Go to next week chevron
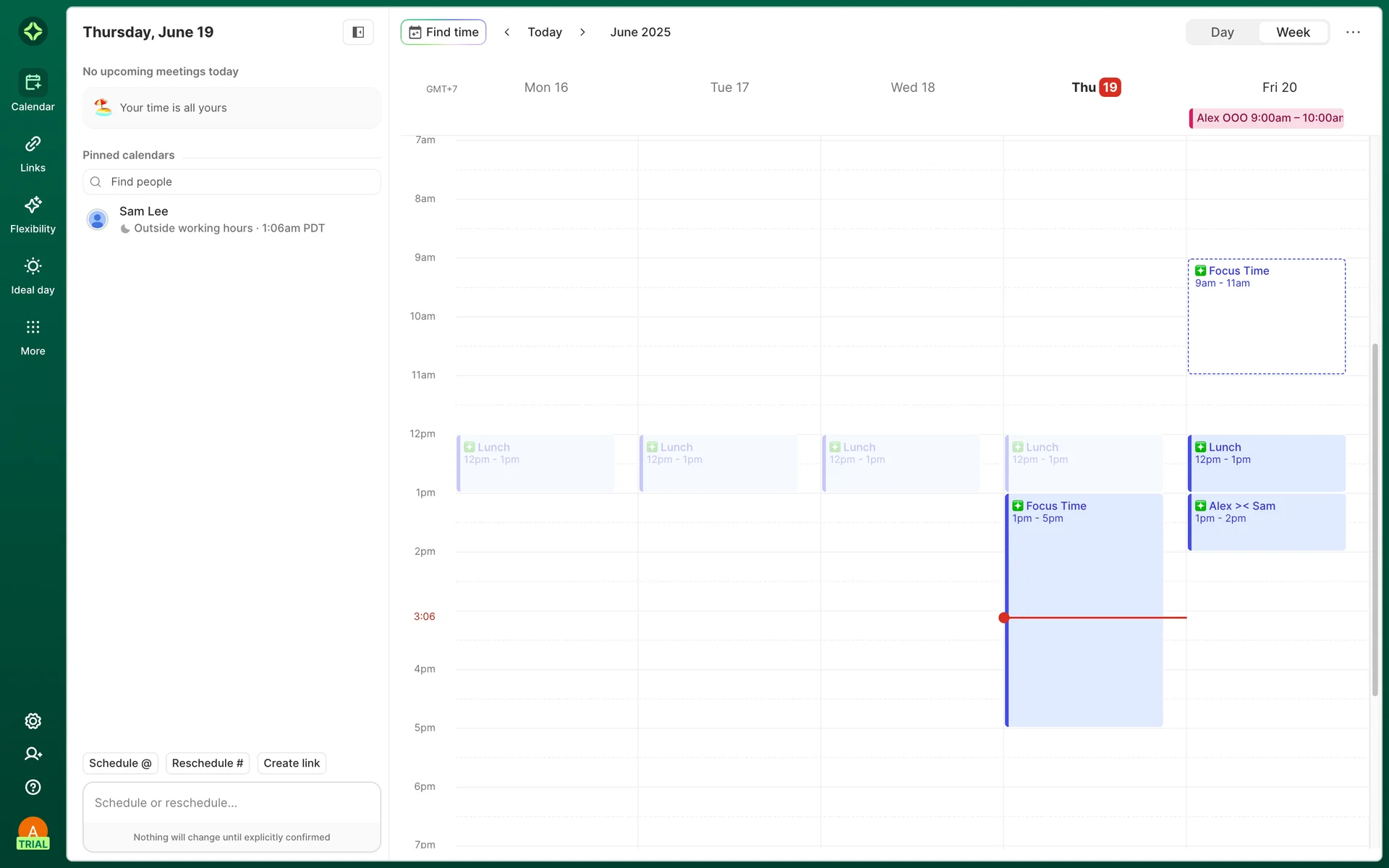The image size is (1389, 868). [582, 33]
